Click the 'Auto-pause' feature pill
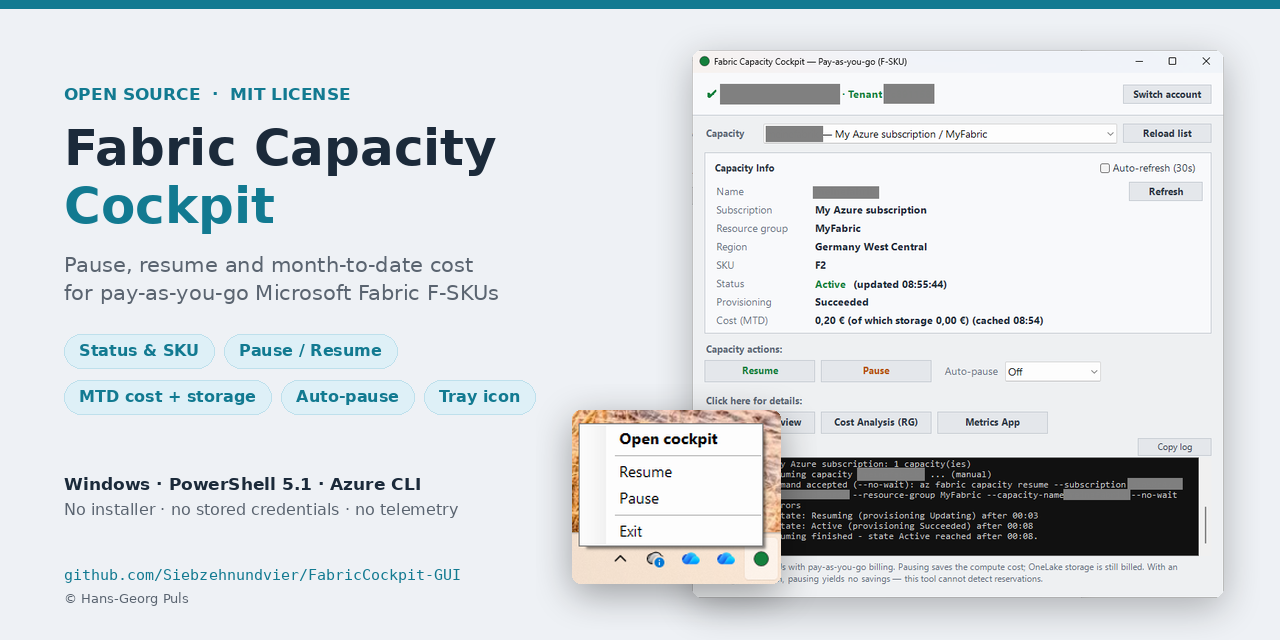Image resolution: width=1280 pixels, height=640 pixels. tap(348, 397)
